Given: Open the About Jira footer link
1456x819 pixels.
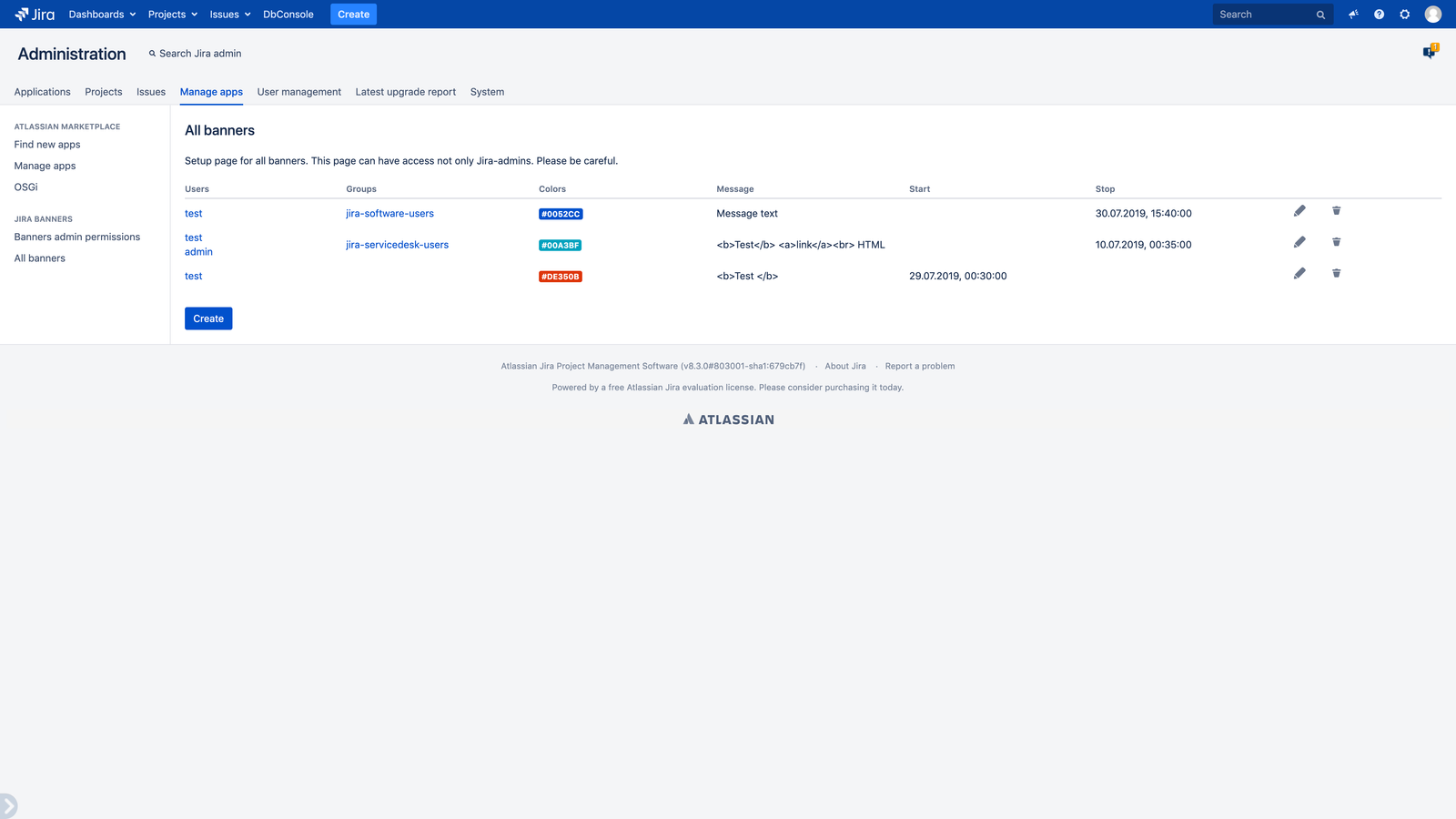Looking at the screenshot, I should click(845, 367).
